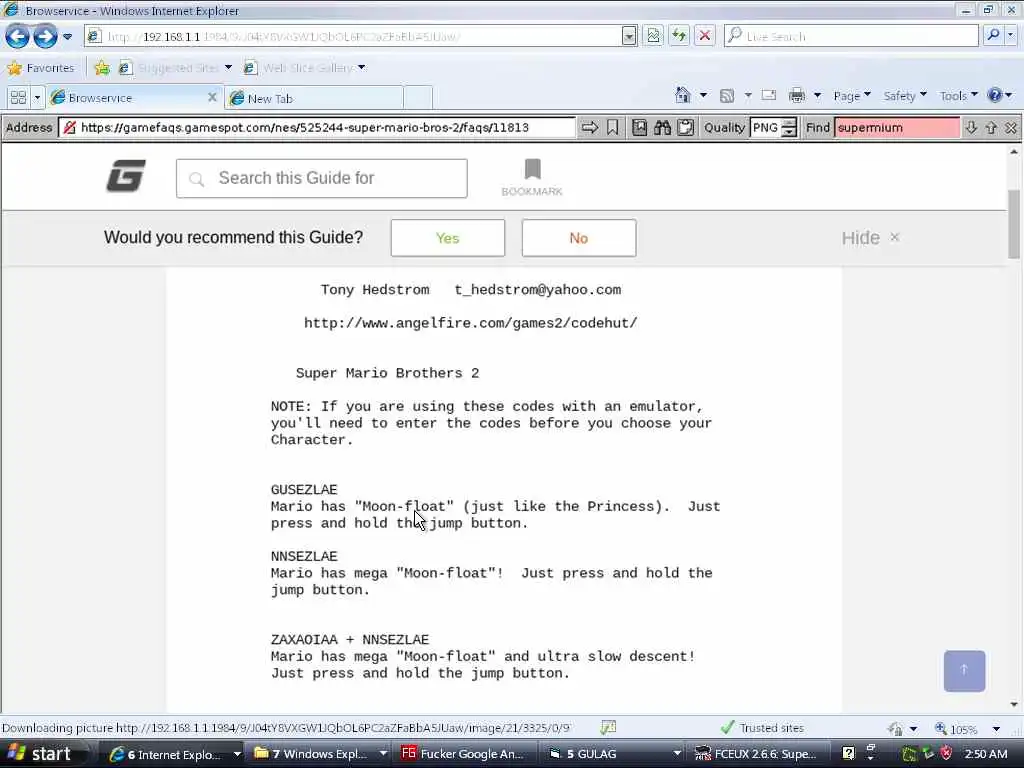The width and height of the screenshot is (1024, 768).
Task: Open the Help question mark menu
Action: (999, 95)
